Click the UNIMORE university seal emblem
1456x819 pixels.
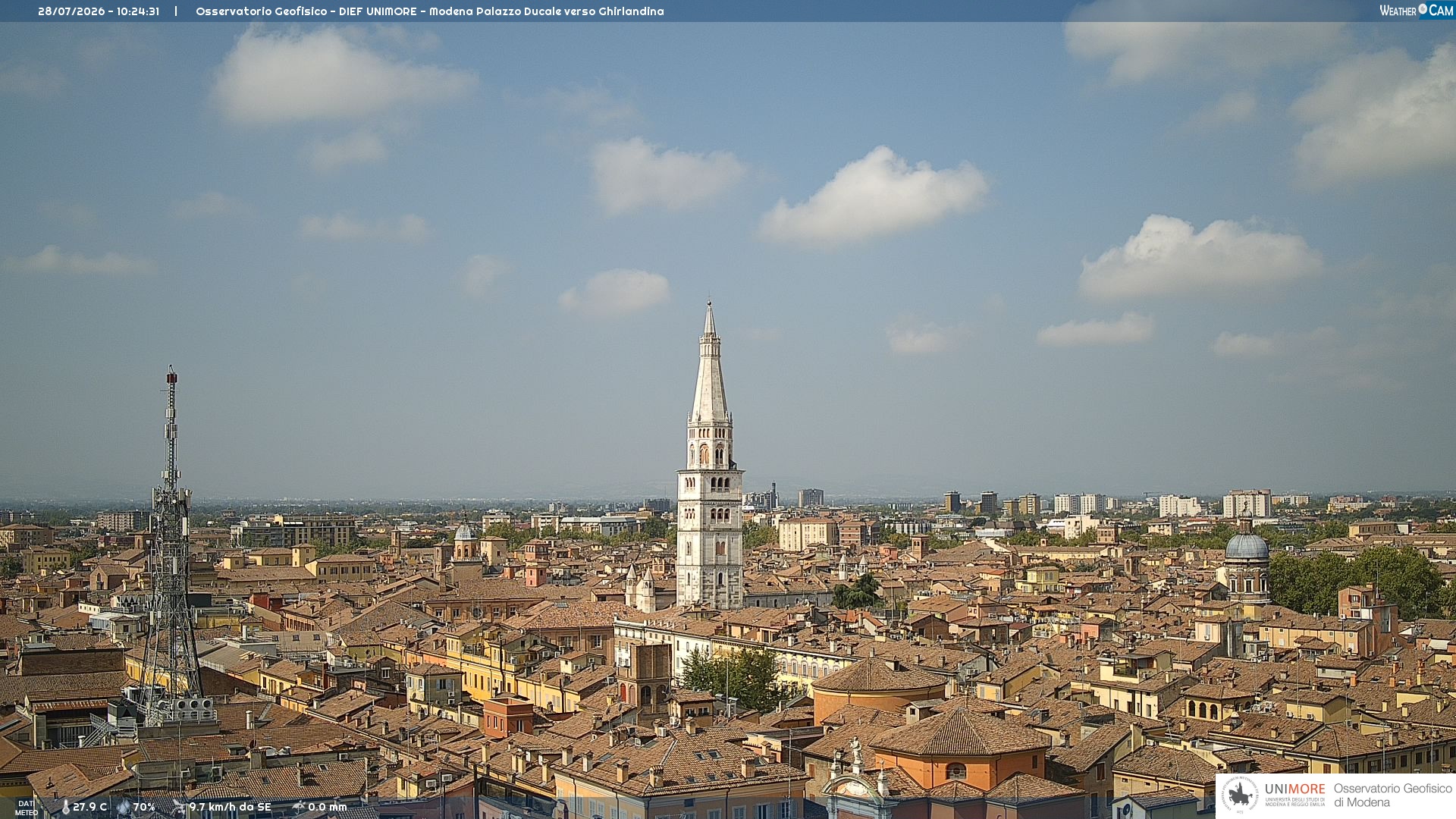point(1240,794)
